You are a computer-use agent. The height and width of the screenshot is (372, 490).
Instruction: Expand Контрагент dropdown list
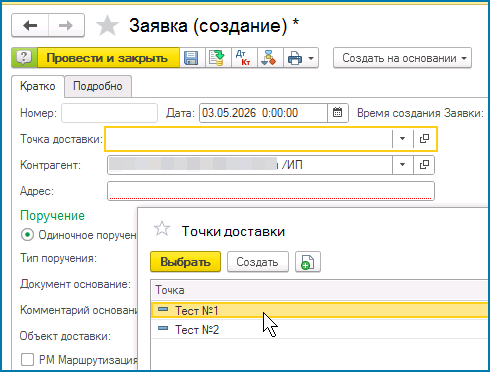pyautogui.click(x=403, y=165)
